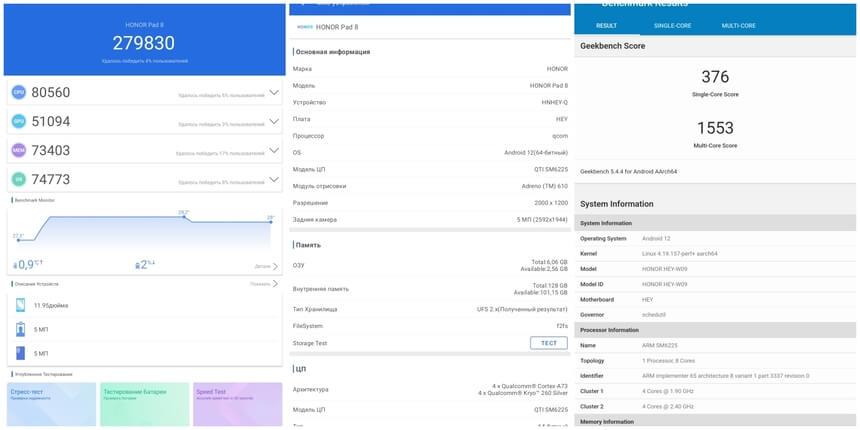
Task: Expand the UX score 74773 row
Action: click(274, 179)
